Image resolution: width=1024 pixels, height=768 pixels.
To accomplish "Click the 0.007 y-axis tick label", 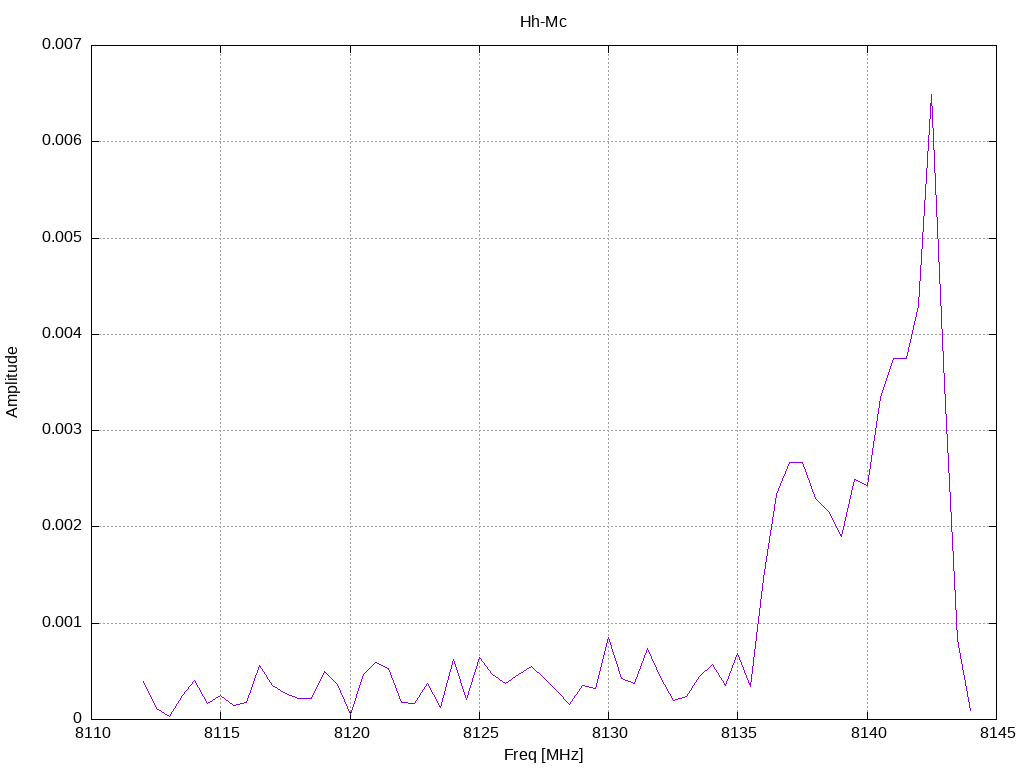I will tap(62, 44).
